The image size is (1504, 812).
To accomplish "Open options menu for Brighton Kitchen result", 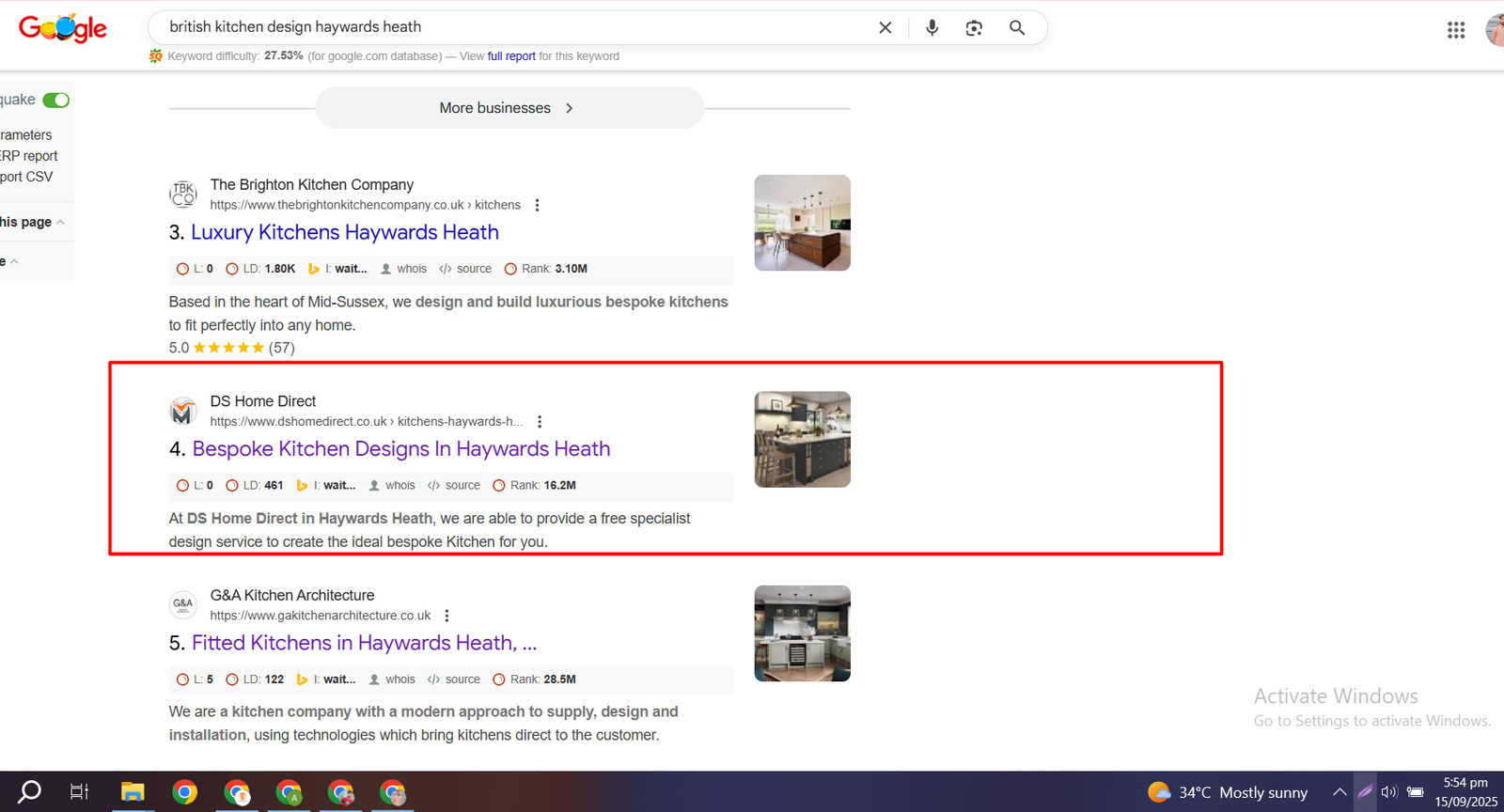I will coord(537,205).
